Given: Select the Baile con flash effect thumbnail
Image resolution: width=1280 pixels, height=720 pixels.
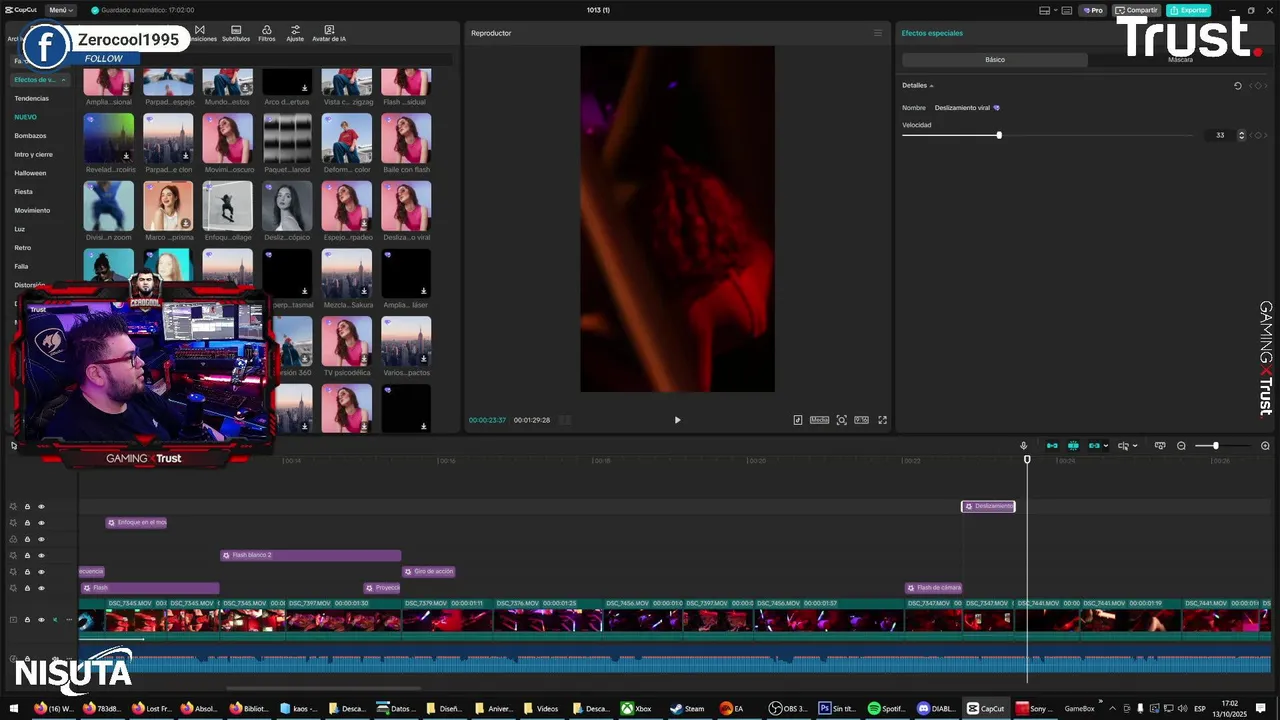Looking at the screenshot, I should pyautogui.click(x=406, y=138).
